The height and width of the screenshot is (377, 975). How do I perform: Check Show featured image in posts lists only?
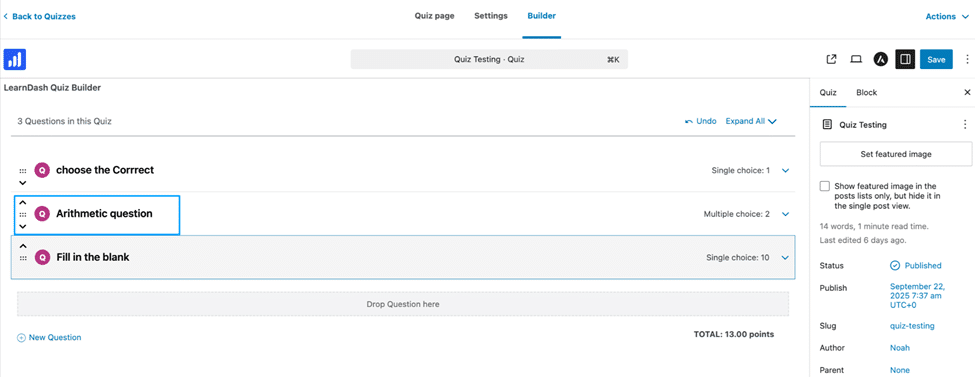(825, 186)
